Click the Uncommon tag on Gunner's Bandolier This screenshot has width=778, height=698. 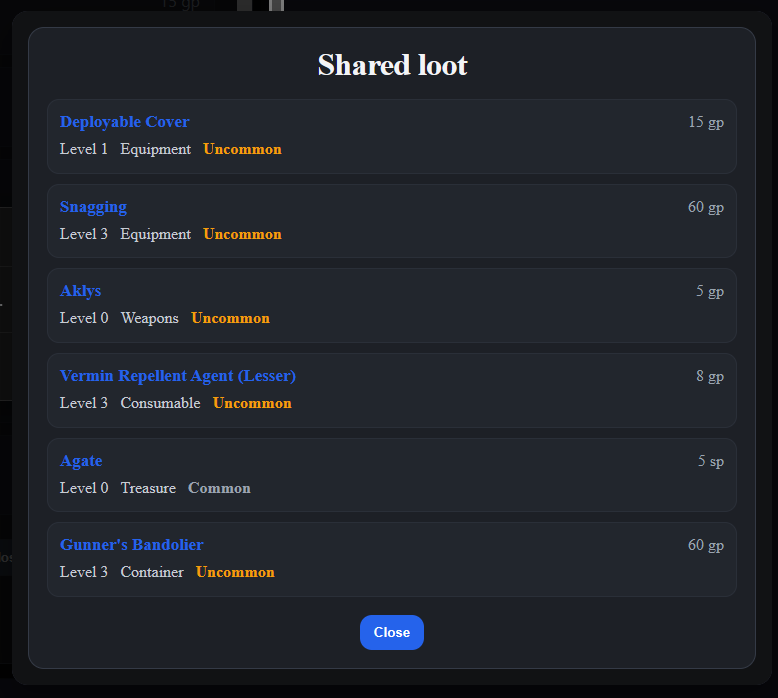click(x=235, y=572)
